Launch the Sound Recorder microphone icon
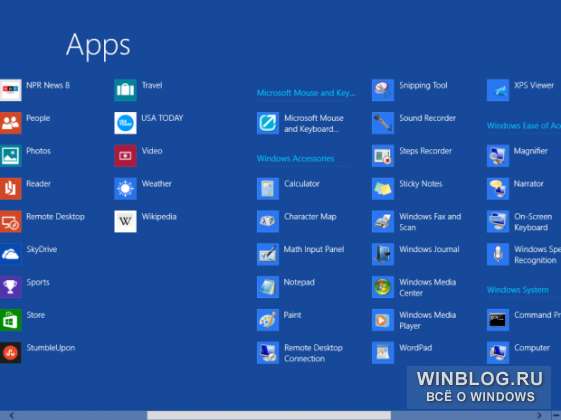Image resolution: width=561 pixels, height=420 pixels. pyautogui.click(x=383, y=123)
